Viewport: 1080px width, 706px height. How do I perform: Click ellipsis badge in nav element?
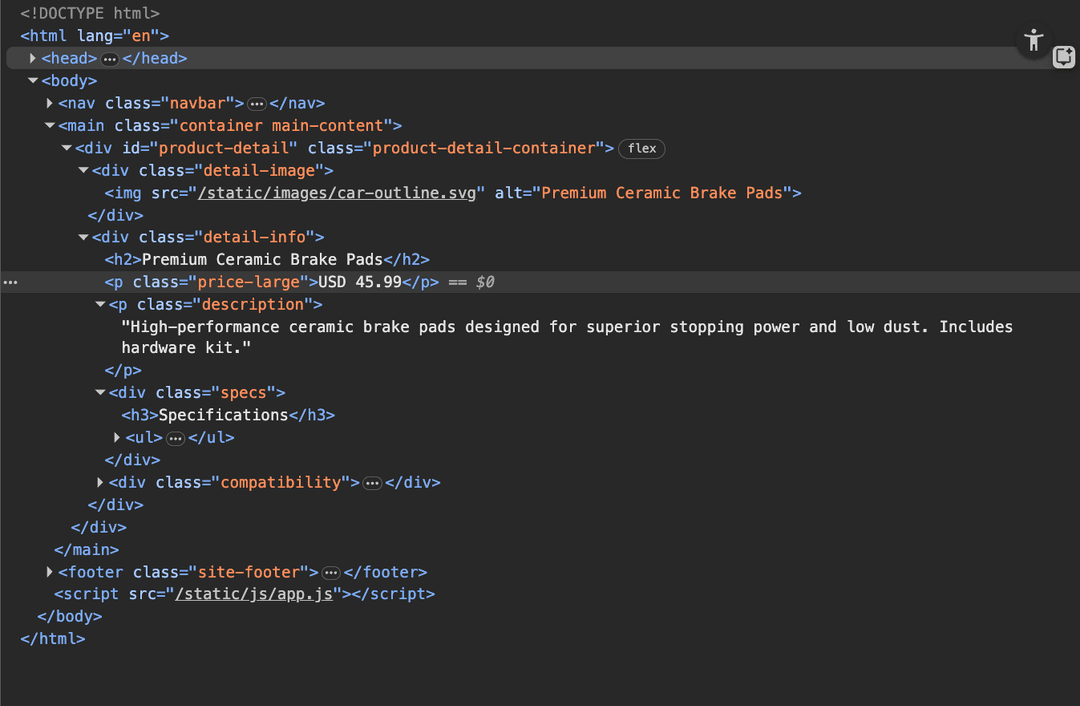coord(257,104)
